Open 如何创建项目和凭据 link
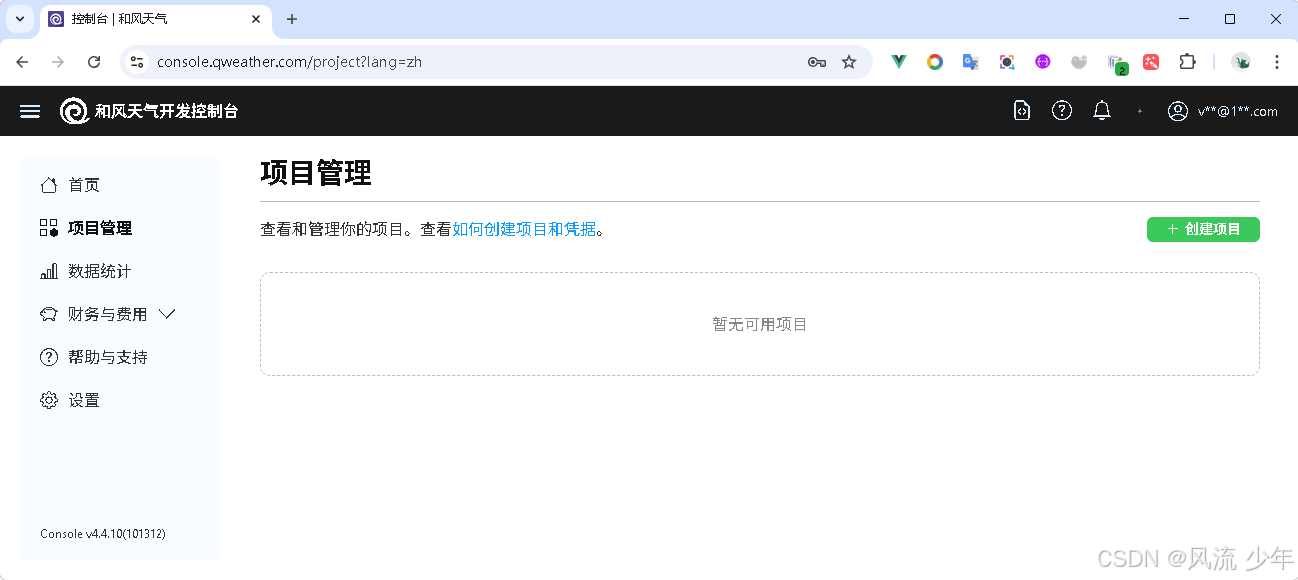Viewport: 1298px width, 580px height. coord(524,229)
